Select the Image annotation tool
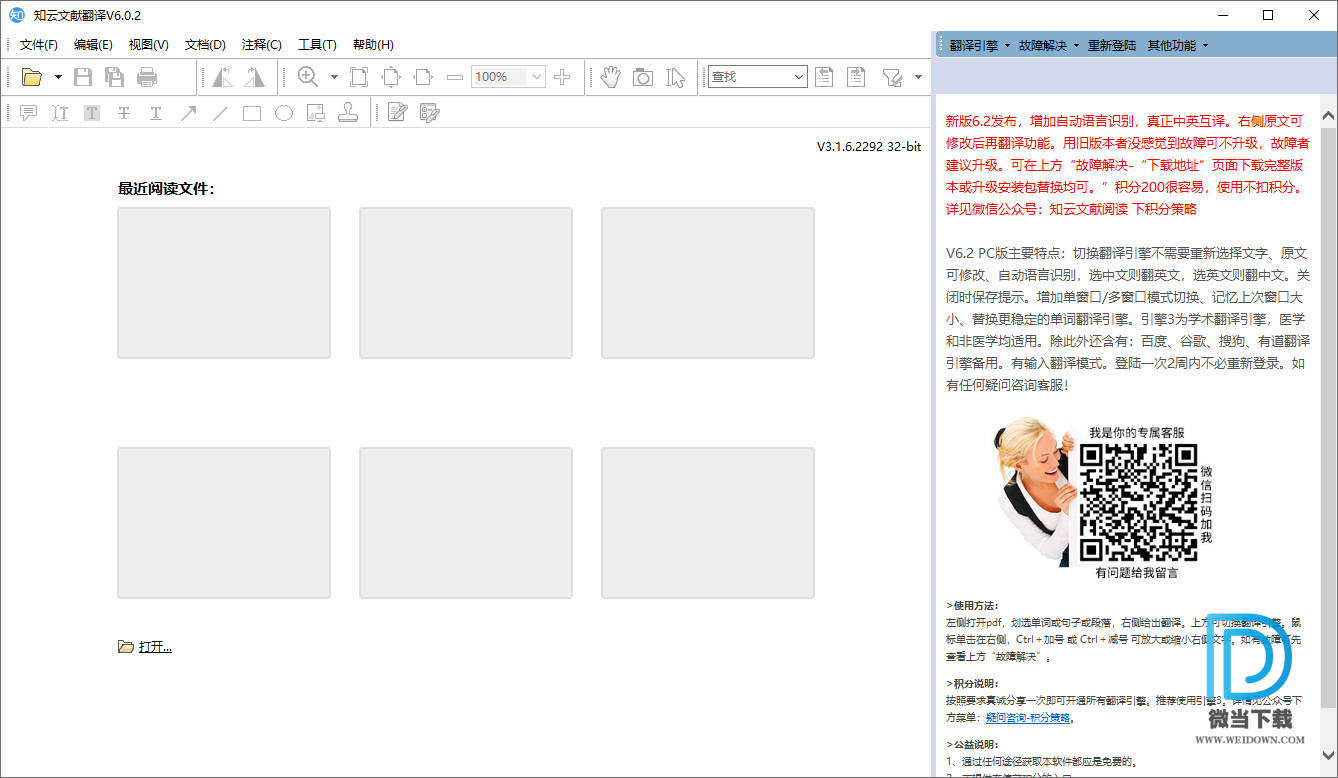 tap(316, 113)
